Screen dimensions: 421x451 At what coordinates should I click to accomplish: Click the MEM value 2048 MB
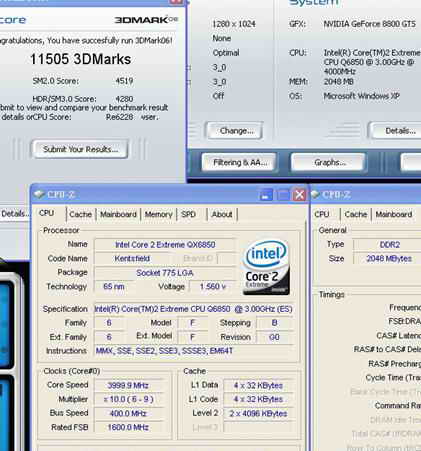click(x=339, y=82)
